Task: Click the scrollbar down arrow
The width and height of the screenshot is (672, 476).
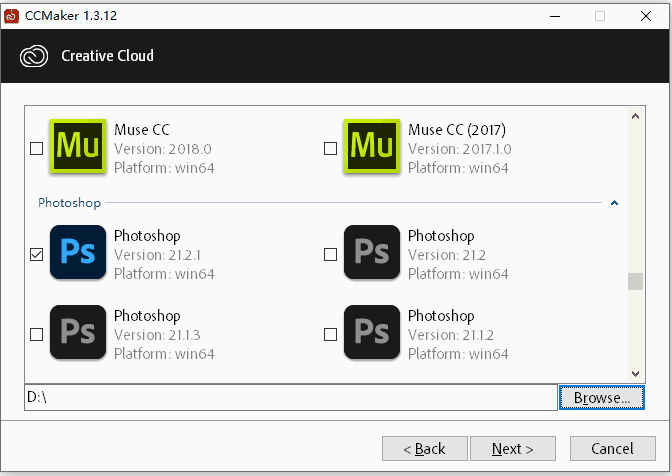Action: tap(636, 374)
